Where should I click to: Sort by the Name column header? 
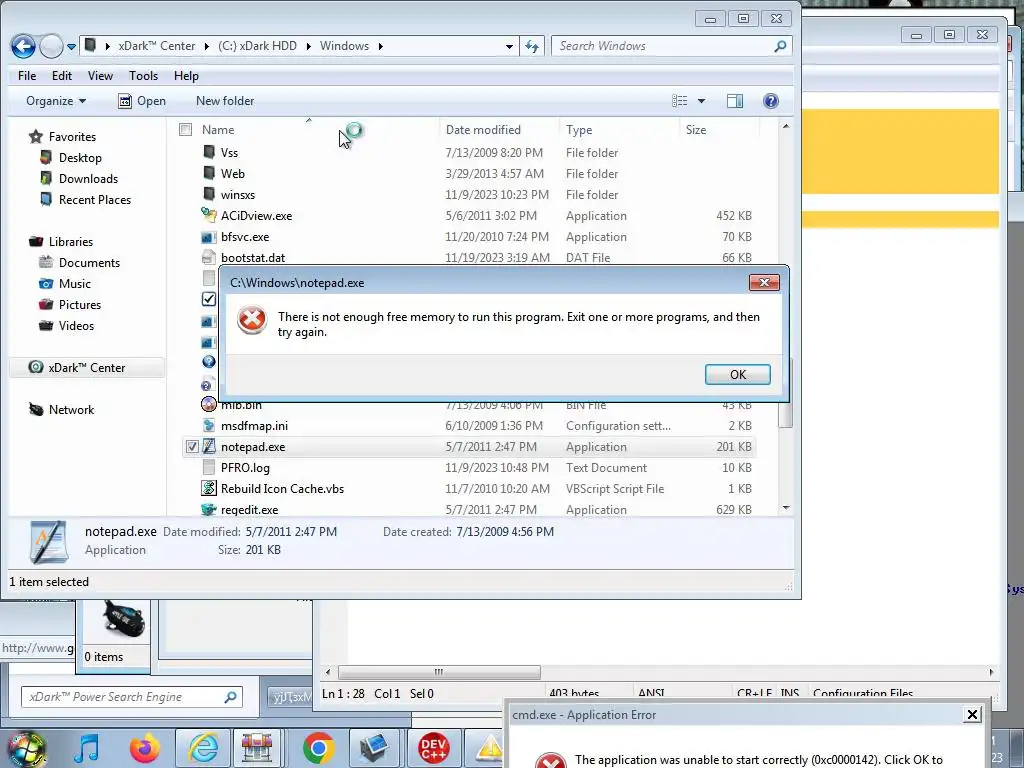pyautogui.click(x=217, y=129)
